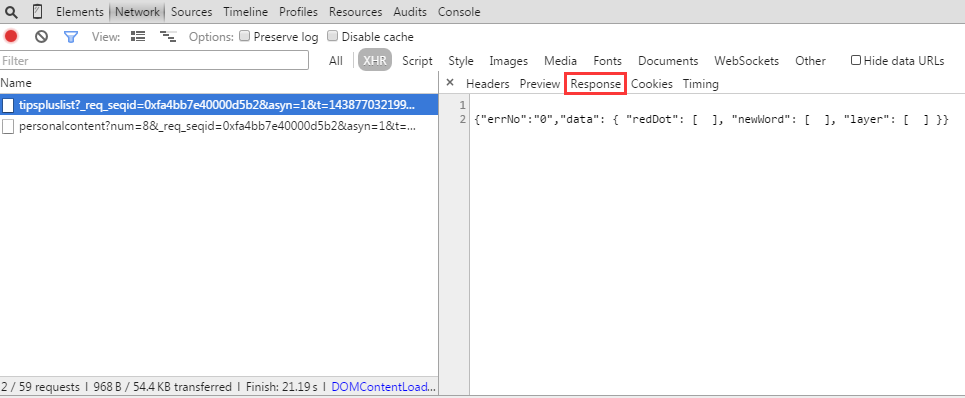
Task: Click the DOMContentLoaded status text
Action: 384,387
